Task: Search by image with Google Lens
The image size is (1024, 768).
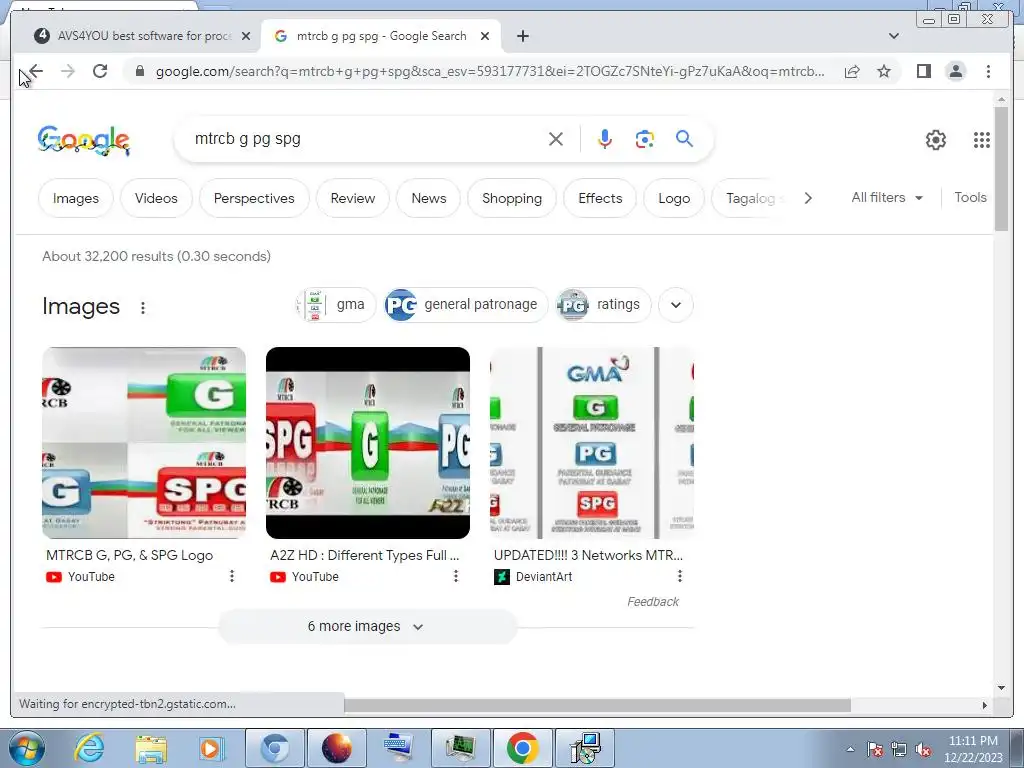Action: pos(645,139)
